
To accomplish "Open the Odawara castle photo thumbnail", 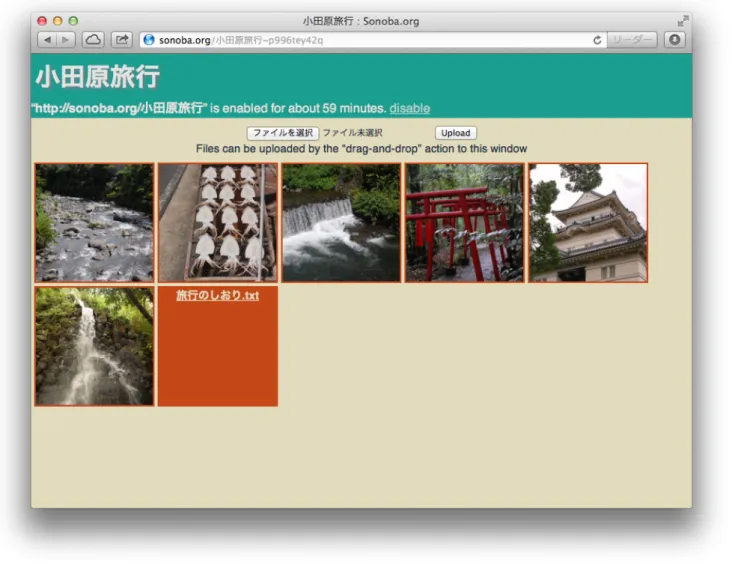I will point(588,223).
